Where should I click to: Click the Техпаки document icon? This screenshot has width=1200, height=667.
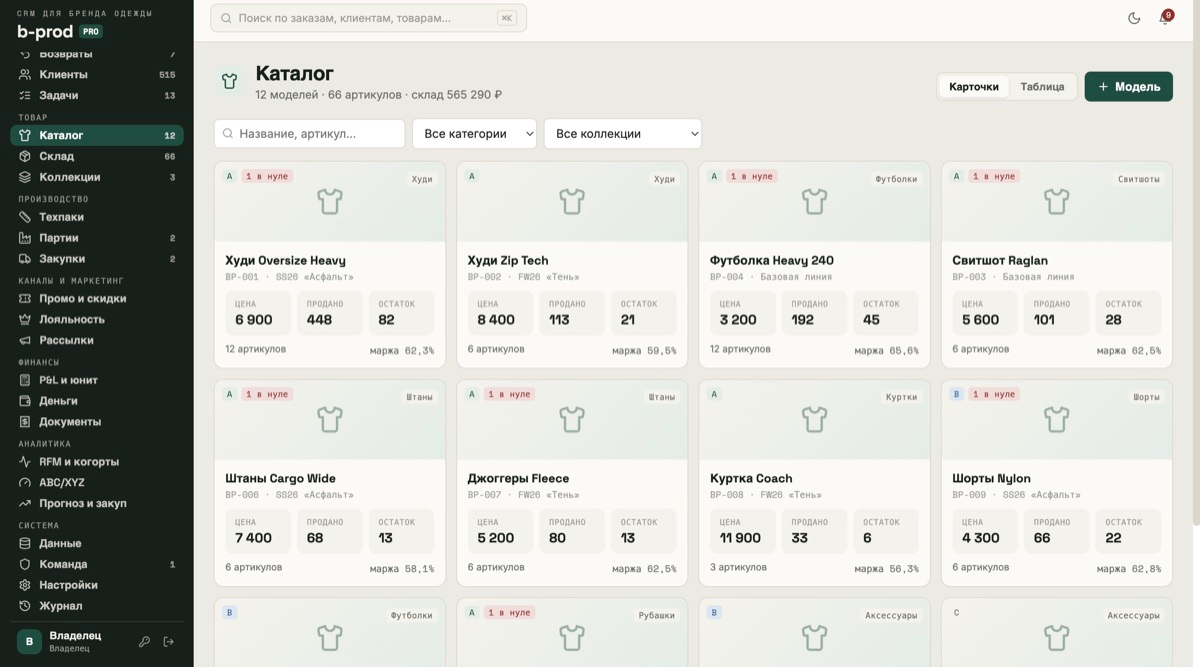25,217
